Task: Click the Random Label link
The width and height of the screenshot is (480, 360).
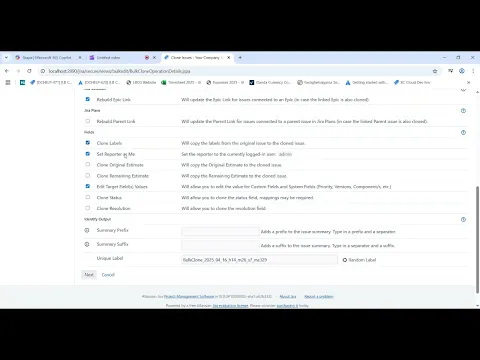Action: tap(362, 260)
